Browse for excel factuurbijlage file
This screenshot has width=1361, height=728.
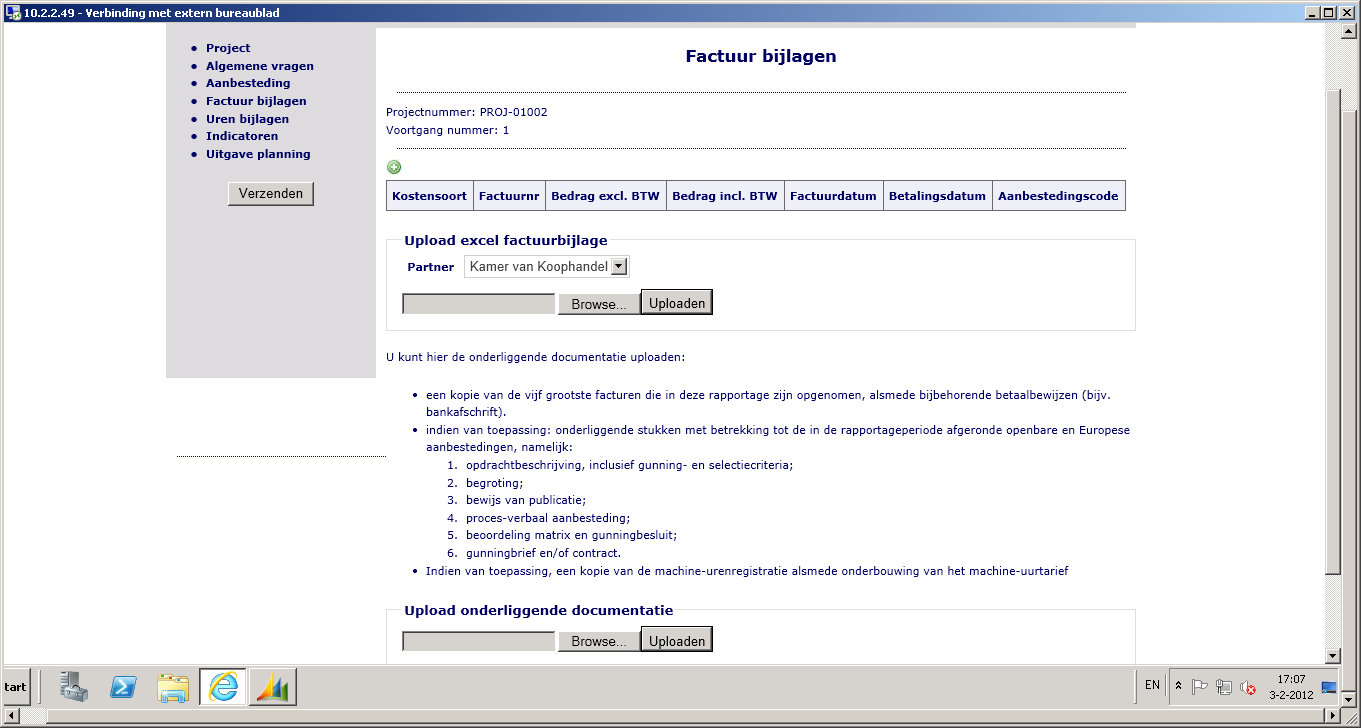pyautogui.click(x=598, y=304)
